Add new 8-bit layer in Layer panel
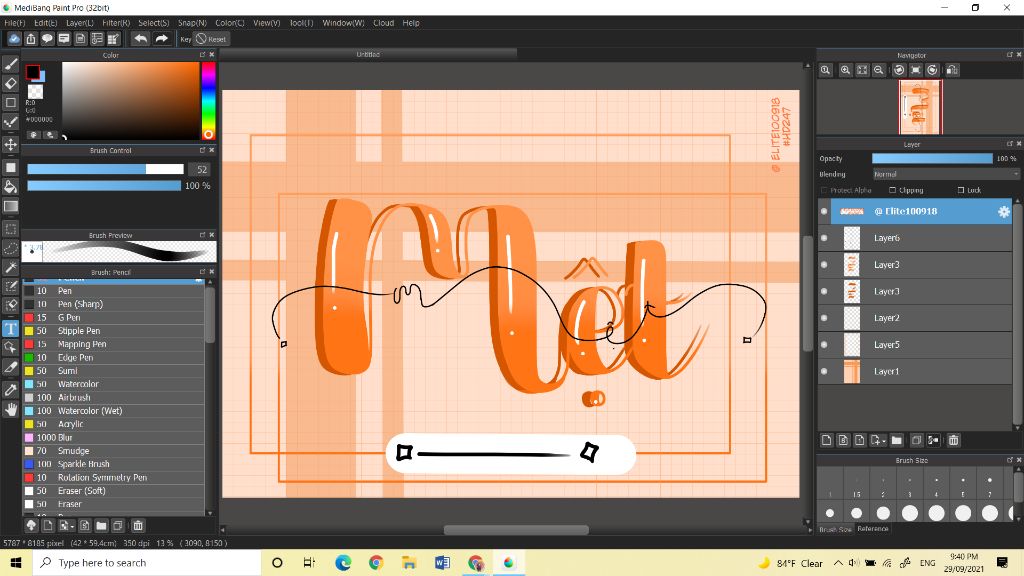This screenshot has height=576, width=1024. click(843, 440)
